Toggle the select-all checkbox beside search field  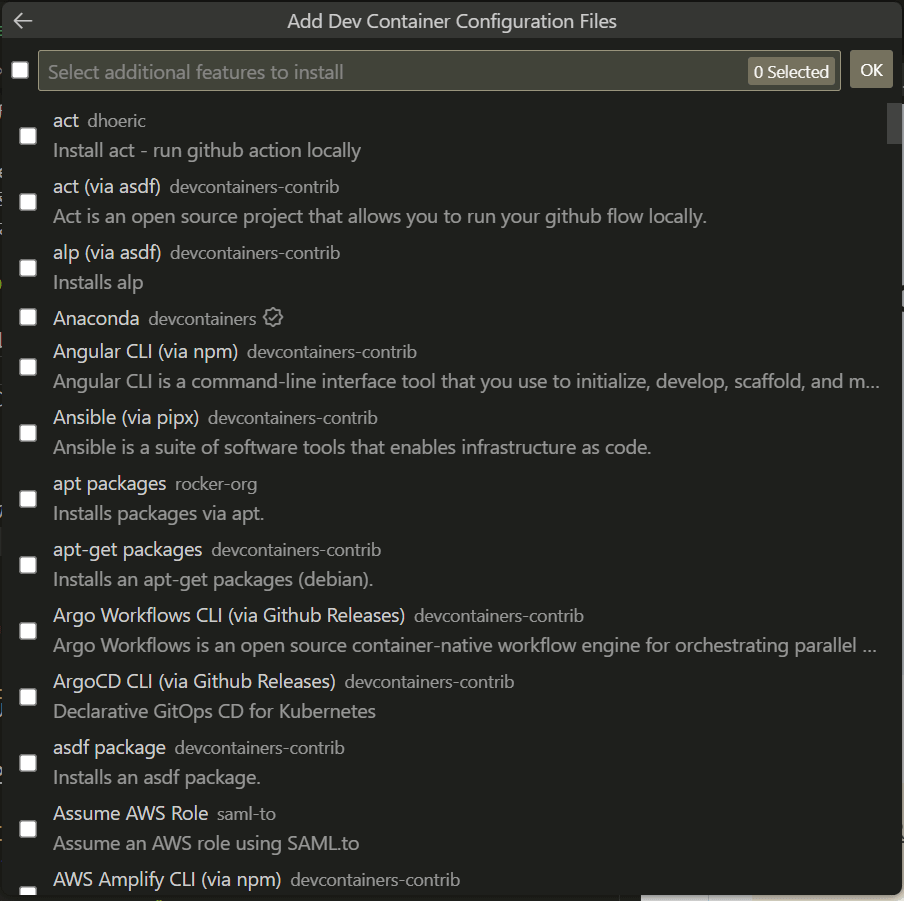point(20,70)
